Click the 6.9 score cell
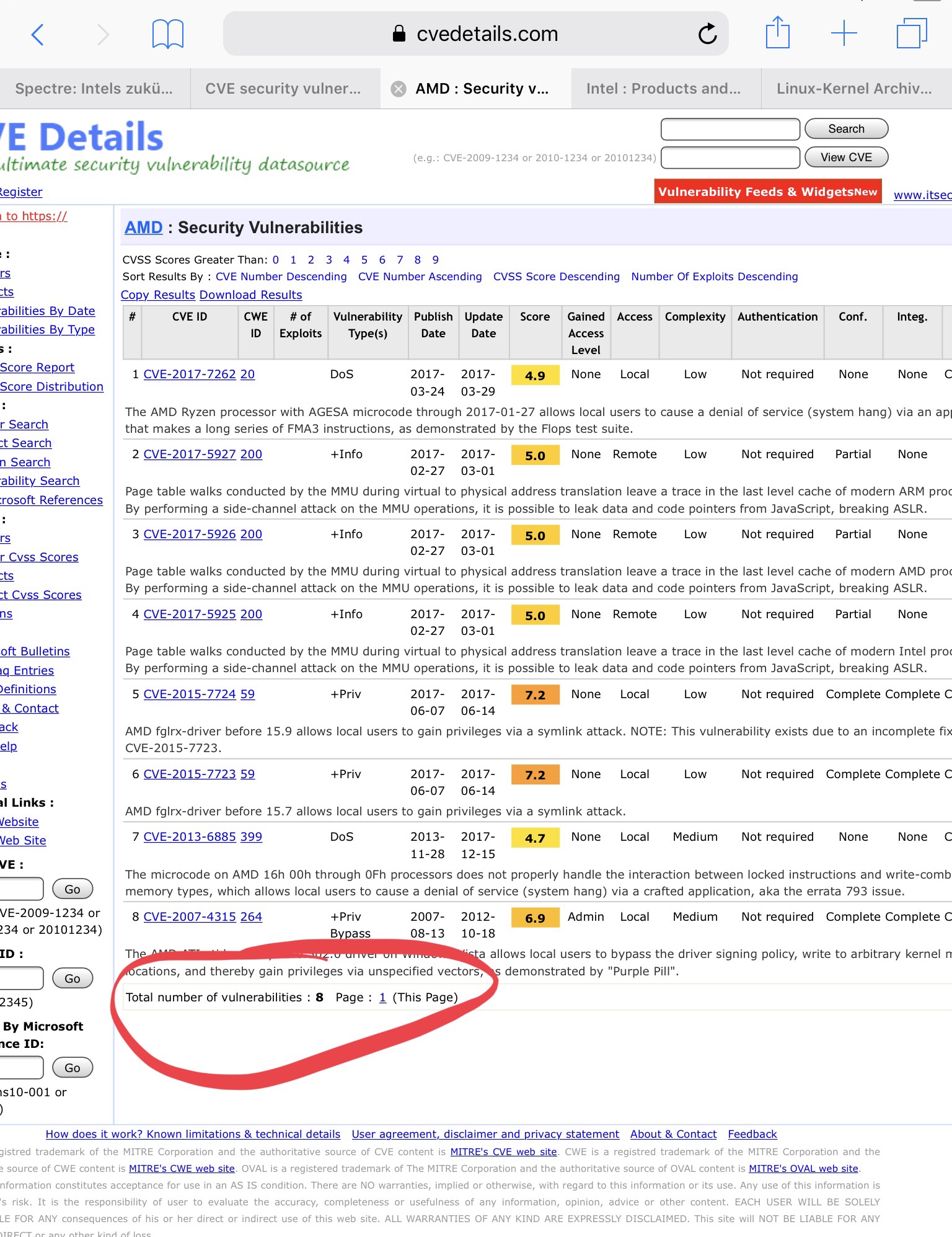This screenshot has width=952, height=1237. click(x=535, y=918)
